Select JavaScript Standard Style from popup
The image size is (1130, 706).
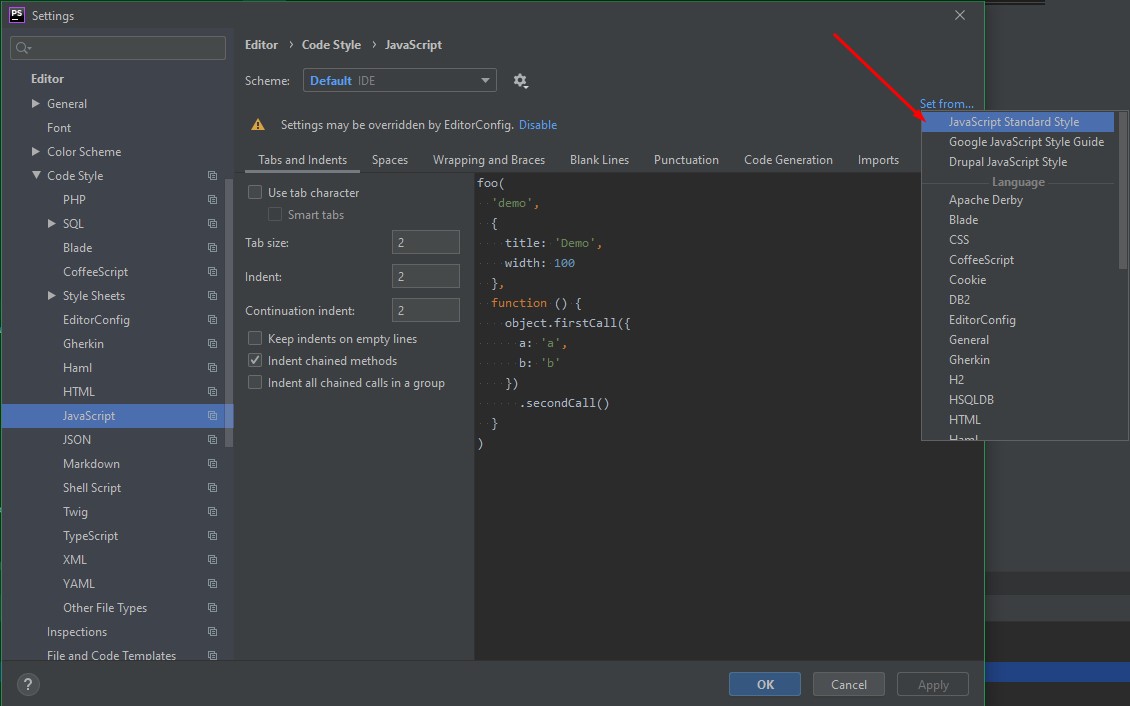[x=1018, y=122]
